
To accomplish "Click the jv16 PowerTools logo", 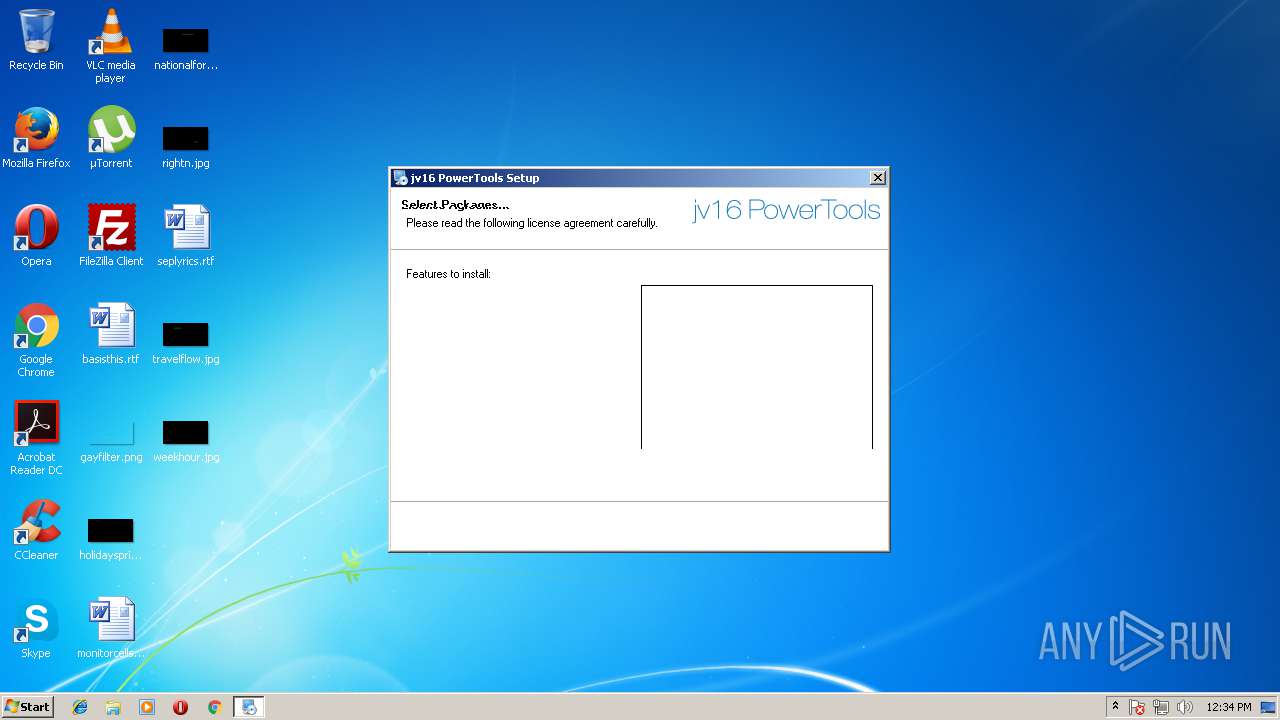I will (786, 210).
